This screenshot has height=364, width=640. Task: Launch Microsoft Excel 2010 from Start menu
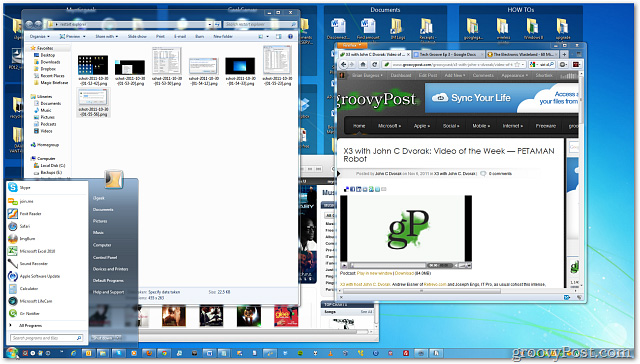[x=47, y=251]
